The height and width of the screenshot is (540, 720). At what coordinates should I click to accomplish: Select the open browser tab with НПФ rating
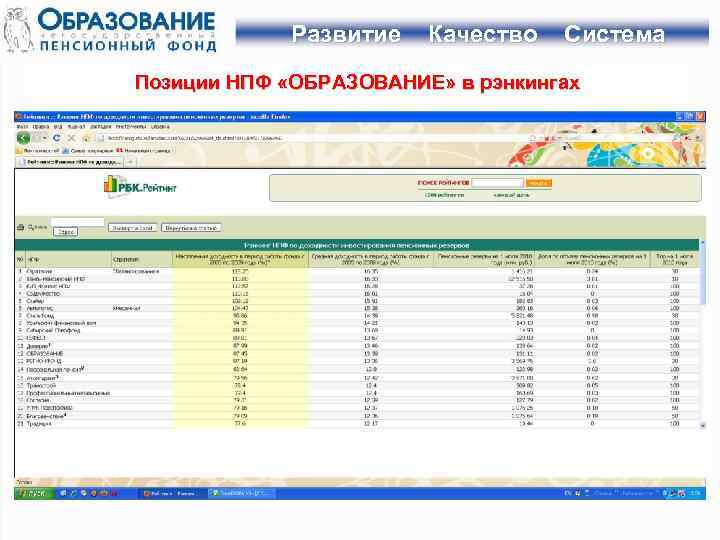(x=70, y=162)
